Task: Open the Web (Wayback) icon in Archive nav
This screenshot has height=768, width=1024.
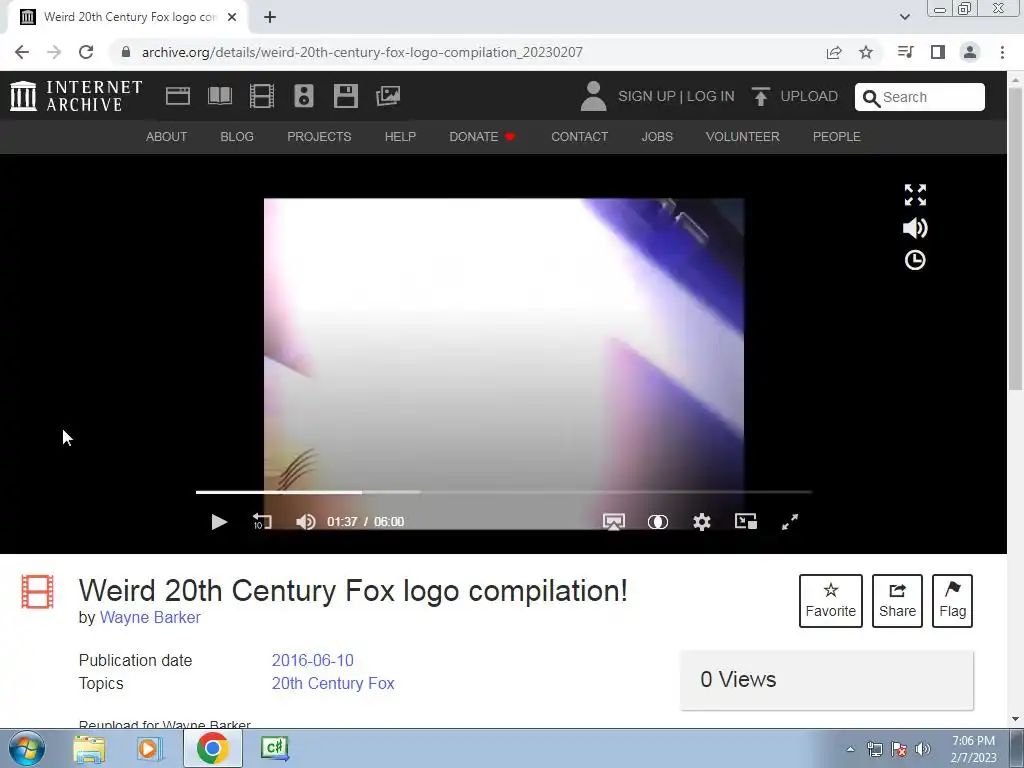Action: [x=178, y=96]
